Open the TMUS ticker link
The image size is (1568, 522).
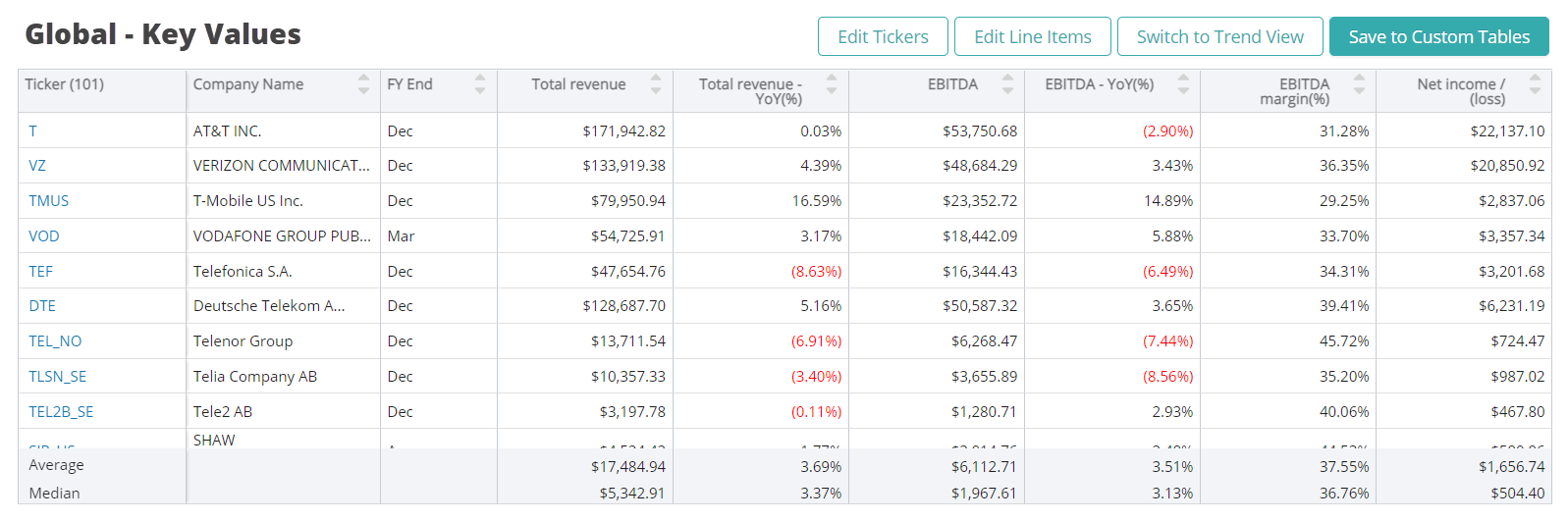click(48, 201)
